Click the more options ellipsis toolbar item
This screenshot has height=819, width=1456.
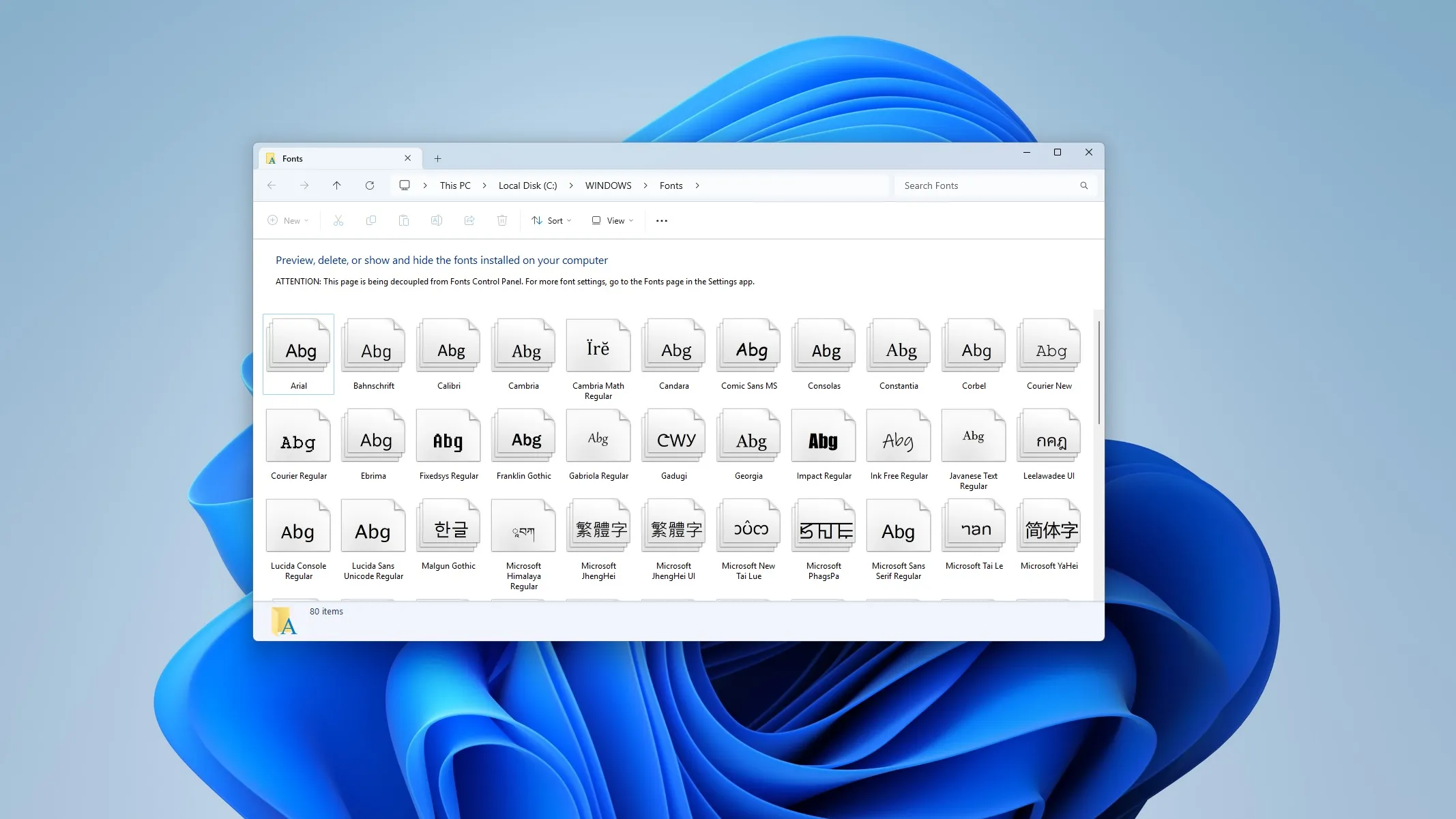(x=661, y=220)
